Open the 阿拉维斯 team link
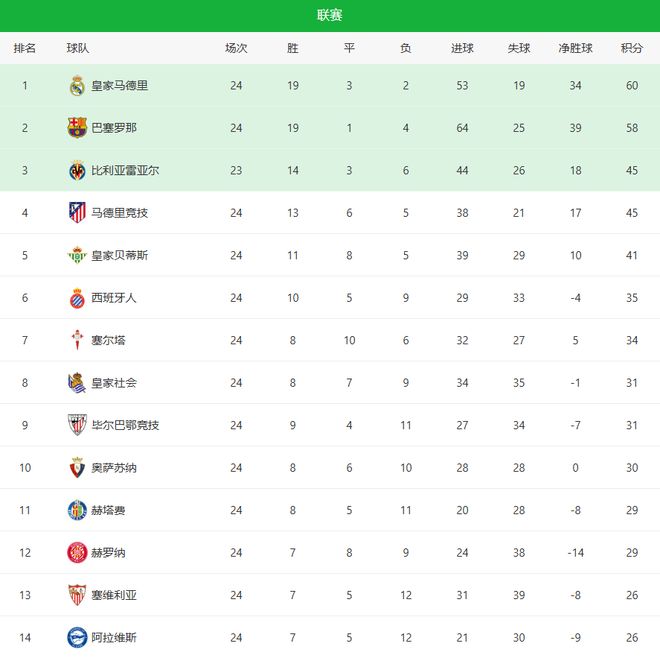The image size is (660, 658). [114, 637]
